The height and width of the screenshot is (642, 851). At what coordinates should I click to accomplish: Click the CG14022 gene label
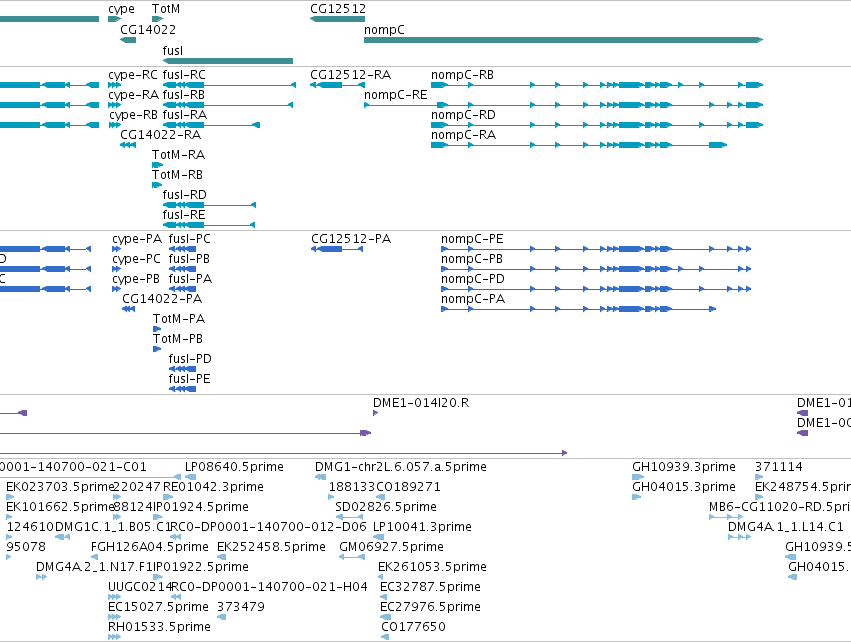[x=148, y=29]
